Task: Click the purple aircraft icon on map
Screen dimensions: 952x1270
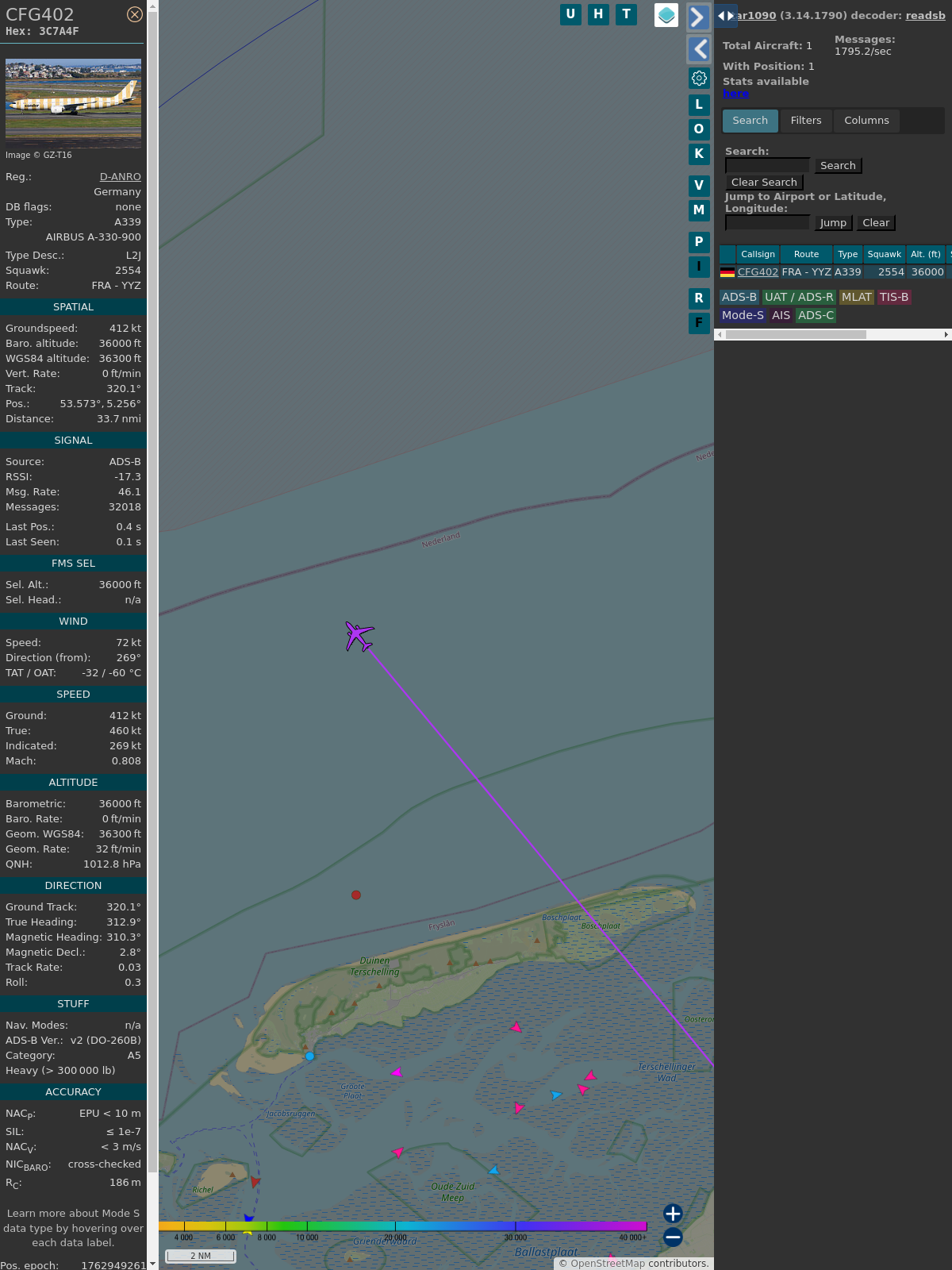Action: pyautogui.click(x=359, y=636)
